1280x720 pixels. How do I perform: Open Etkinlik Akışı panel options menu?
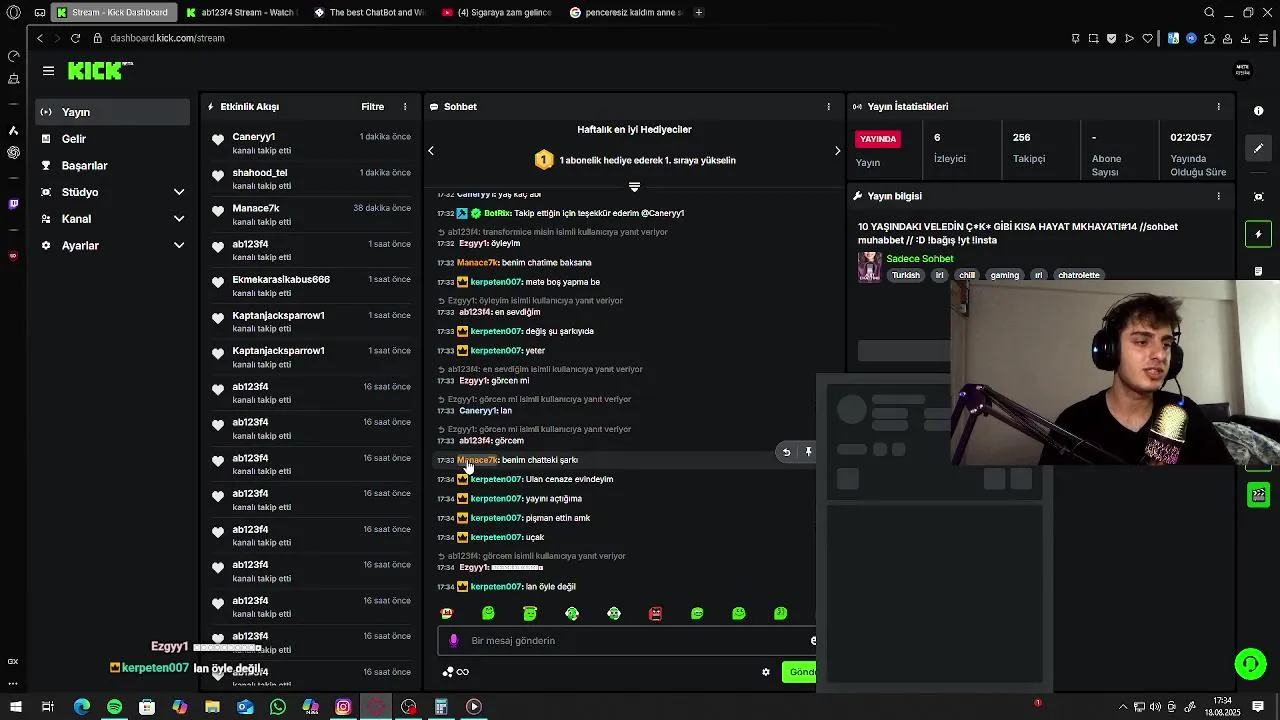coord(405,107)
